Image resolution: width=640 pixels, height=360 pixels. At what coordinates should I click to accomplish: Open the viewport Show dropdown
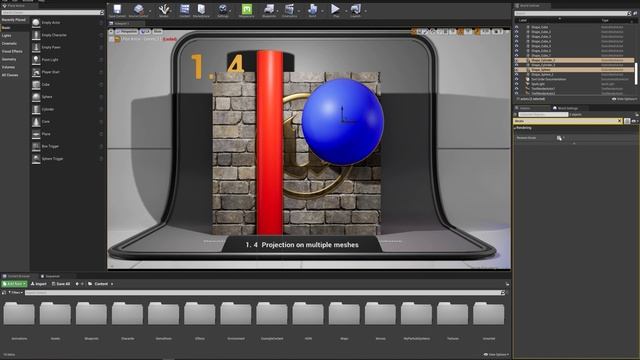point(158,31)
